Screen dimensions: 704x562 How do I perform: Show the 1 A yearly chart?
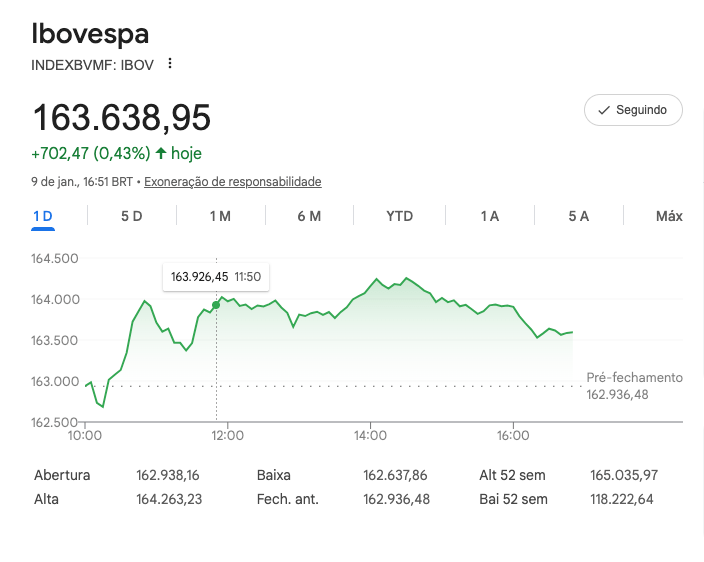(x=489, y=216)
